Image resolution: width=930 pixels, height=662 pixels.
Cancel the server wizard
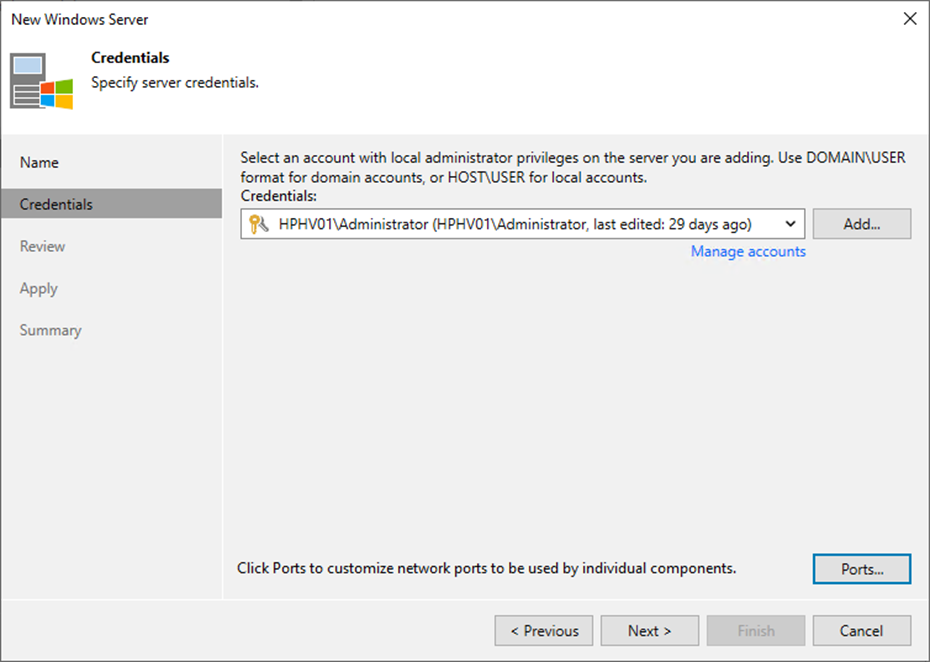[x=862, y=631]
